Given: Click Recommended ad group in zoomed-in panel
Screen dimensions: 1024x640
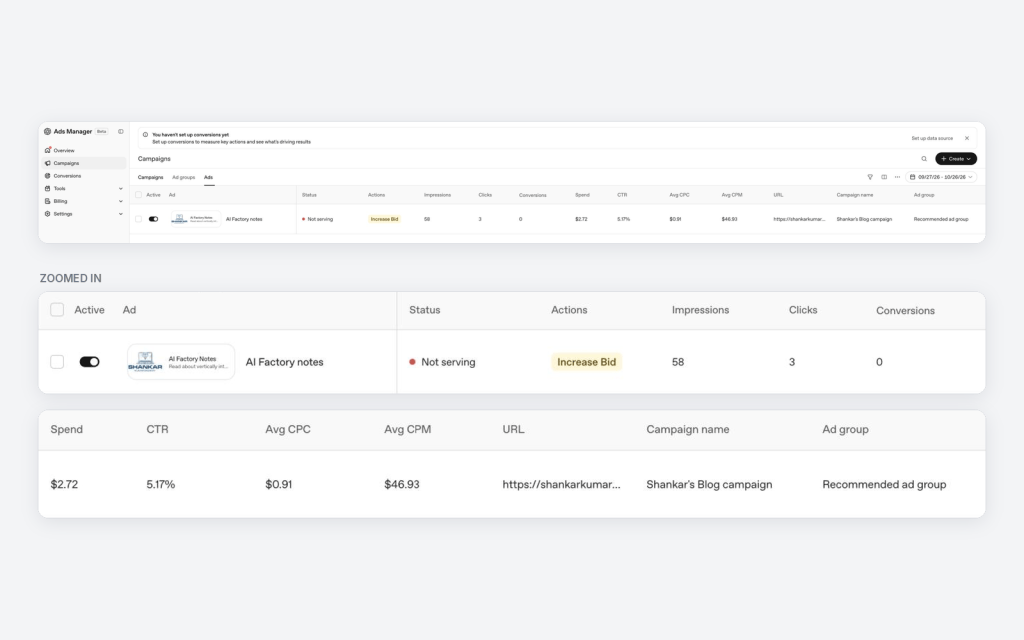Looking at the screenshot, I should (884, 485).
